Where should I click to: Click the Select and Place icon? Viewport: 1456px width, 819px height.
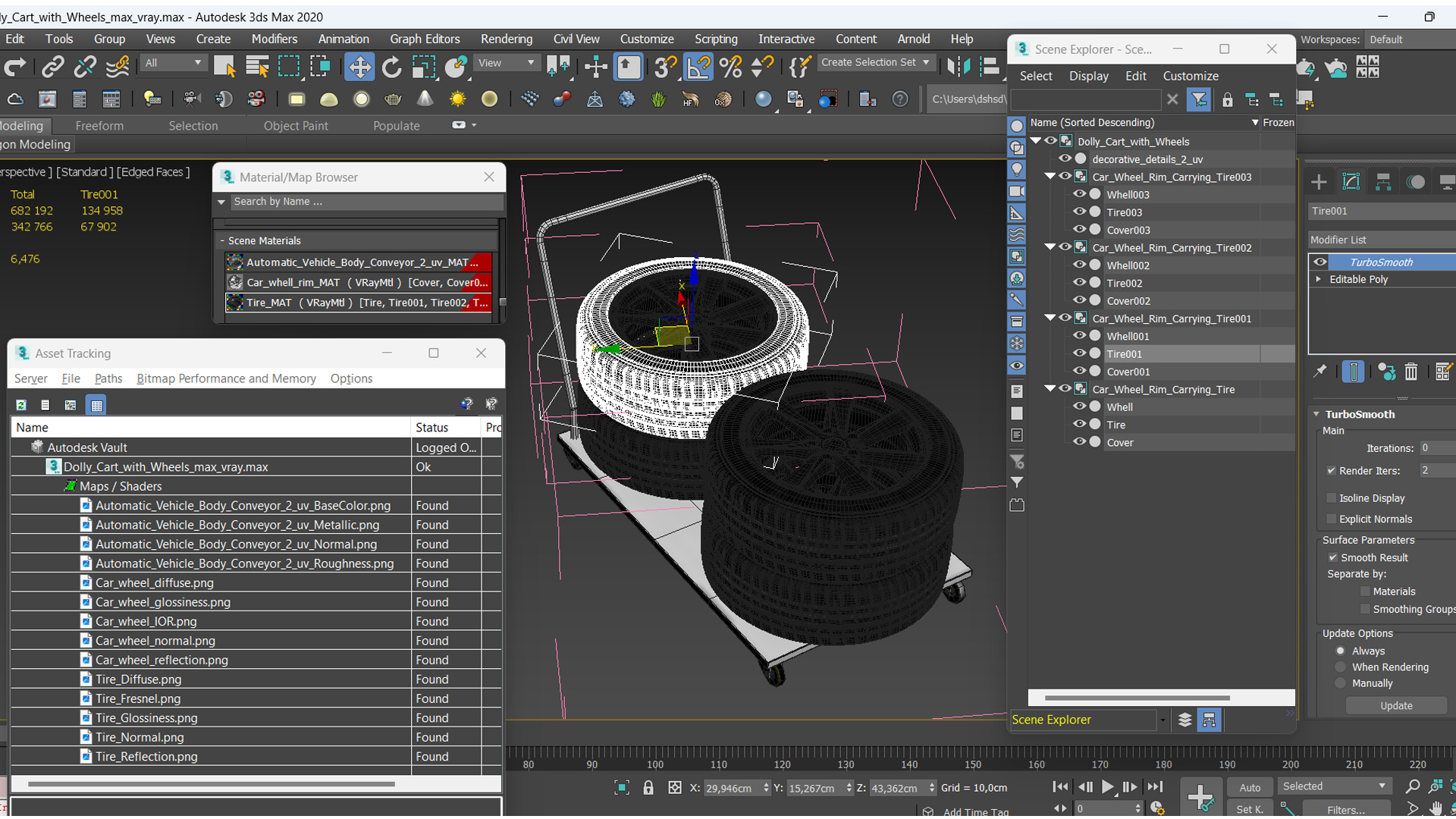click(456, 67)
